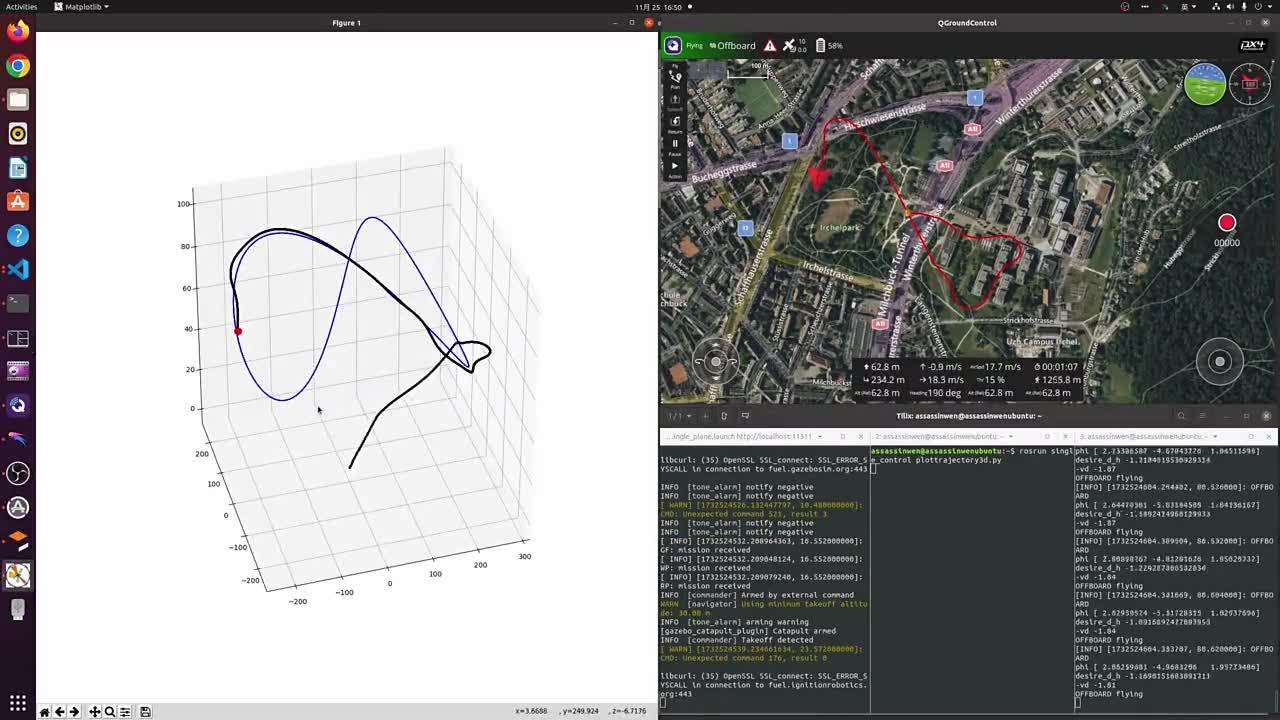Viewport: 1280px width, 720px height.
Task: Select the Matplotlib pan/move axes tool
Action: tap(94, 712)
